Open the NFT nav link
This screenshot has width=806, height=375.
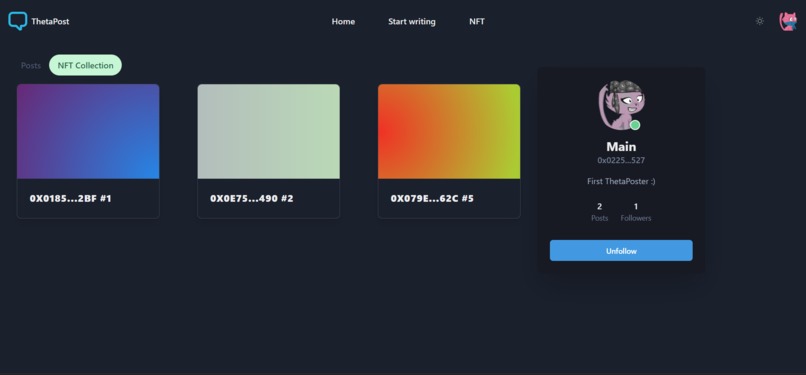tap(477, 22)
